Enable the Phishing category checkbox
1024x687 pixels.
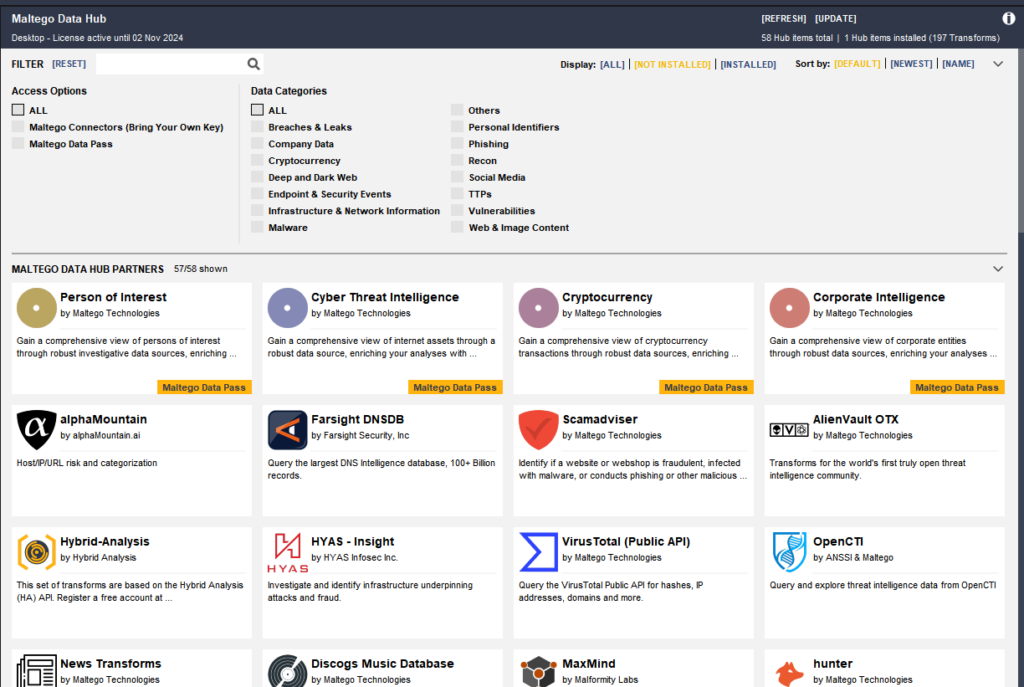tap(457, 144)
